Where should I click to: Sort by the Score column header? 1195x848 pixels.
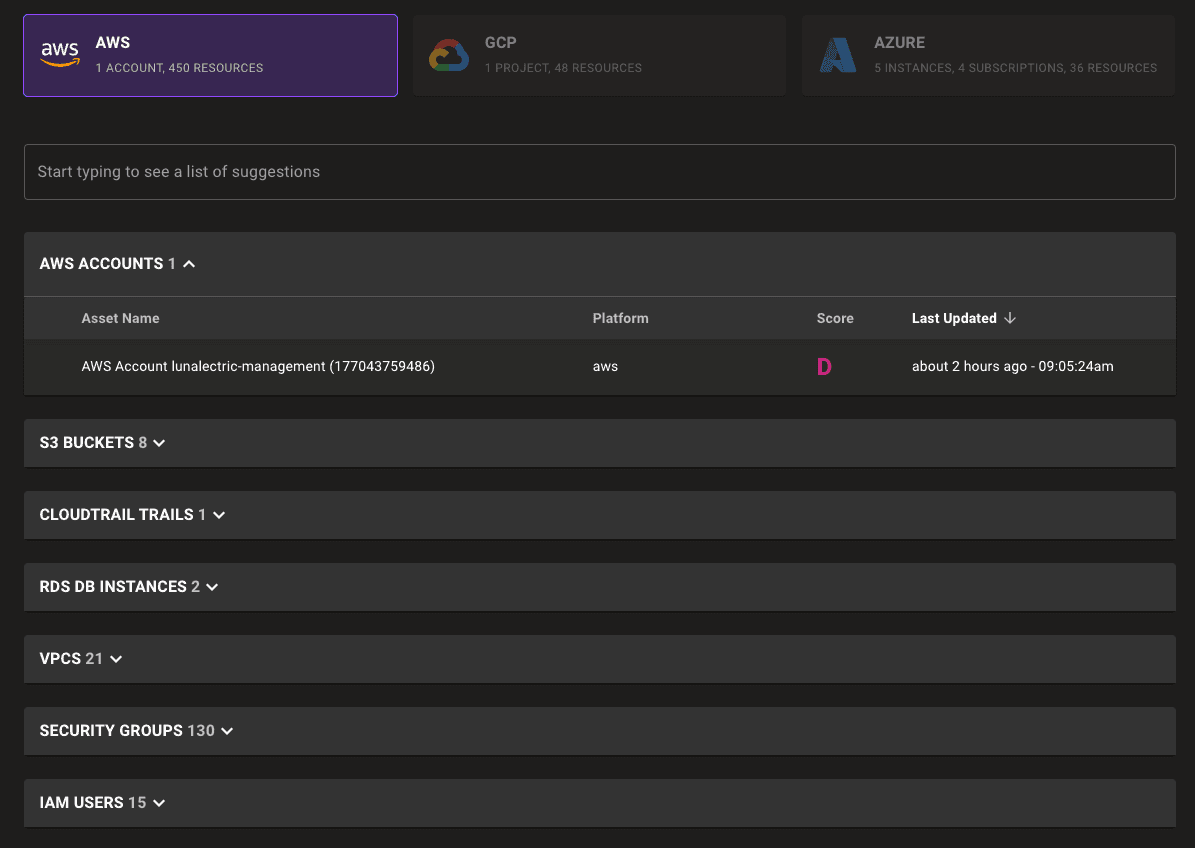[834, 318]
